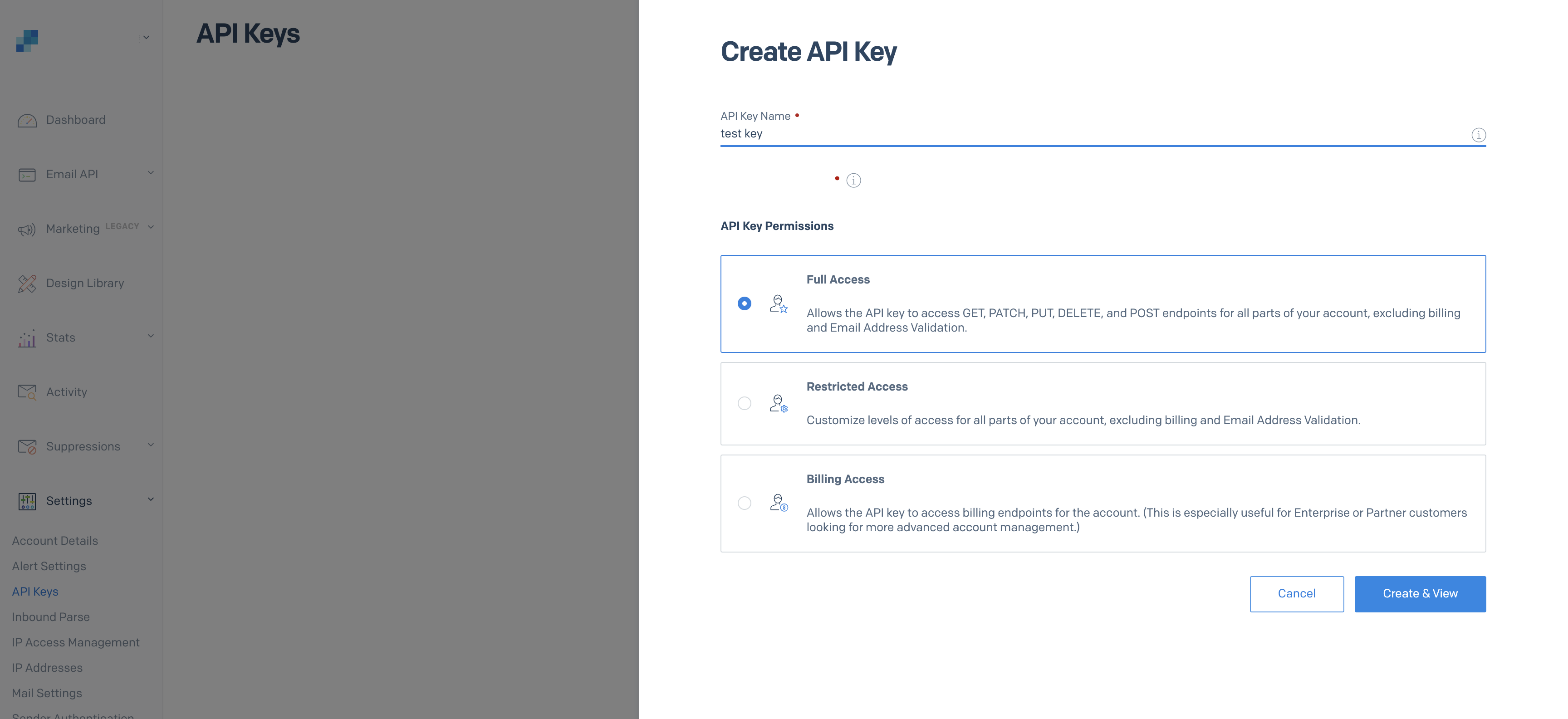This screenshot has width=1568, height=719.
Task: Expand the Email API menu chevron
Action: click(x=150, y=173)
